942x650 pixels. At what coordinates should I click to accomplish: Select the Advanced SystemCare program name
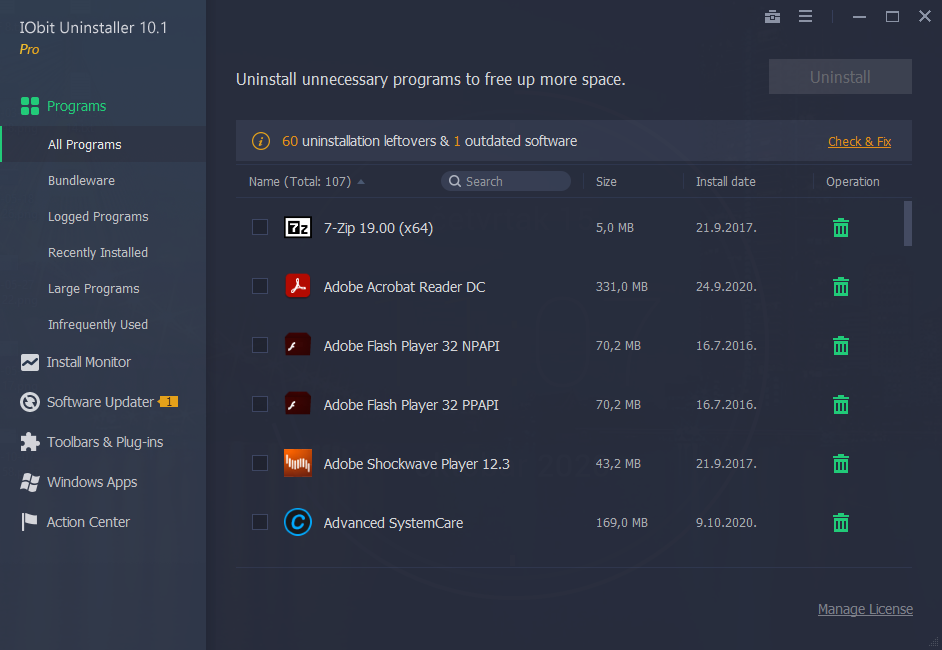click(394, 523)
